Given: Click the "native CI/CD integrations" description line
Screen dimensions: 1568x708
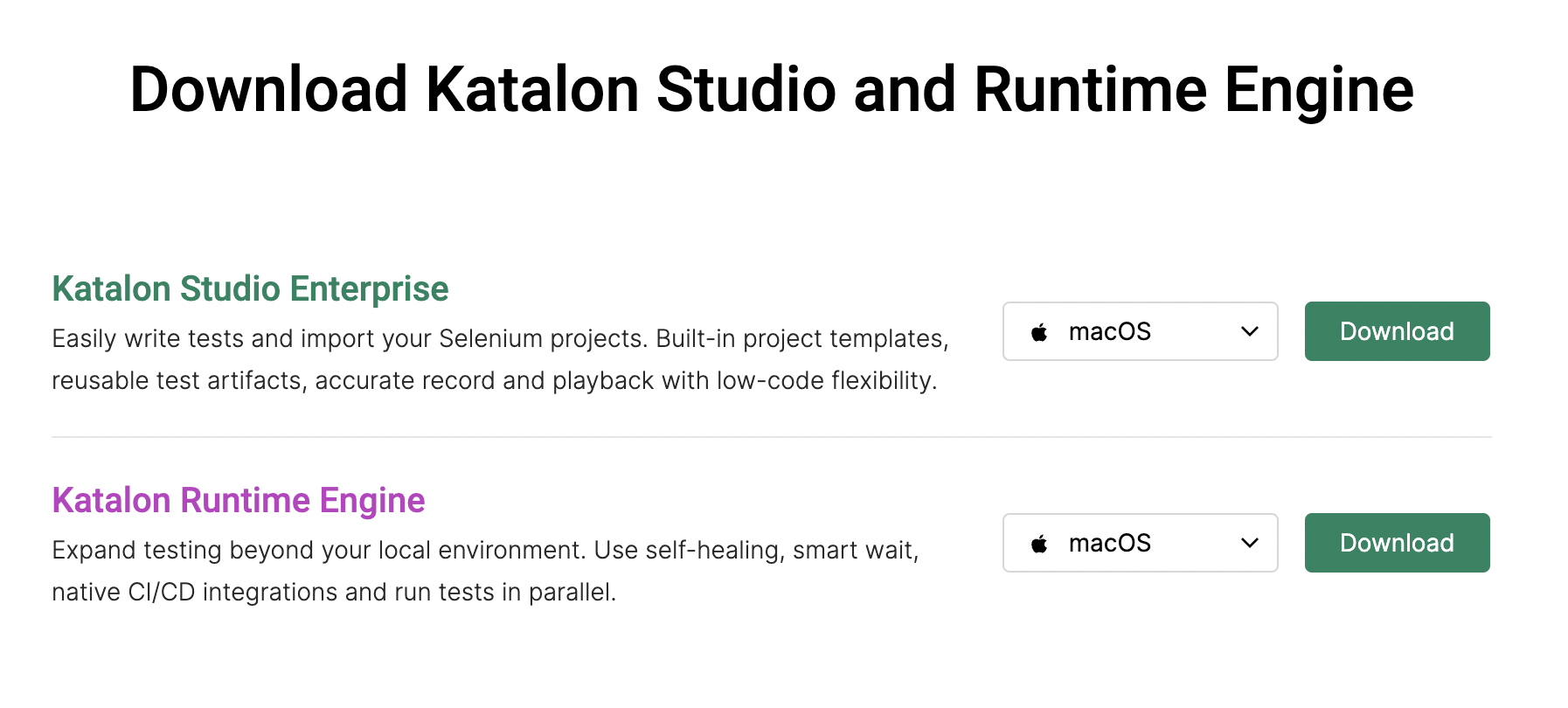Looking at the screenshot, I should pyautogui.click(x=334, y=593).
